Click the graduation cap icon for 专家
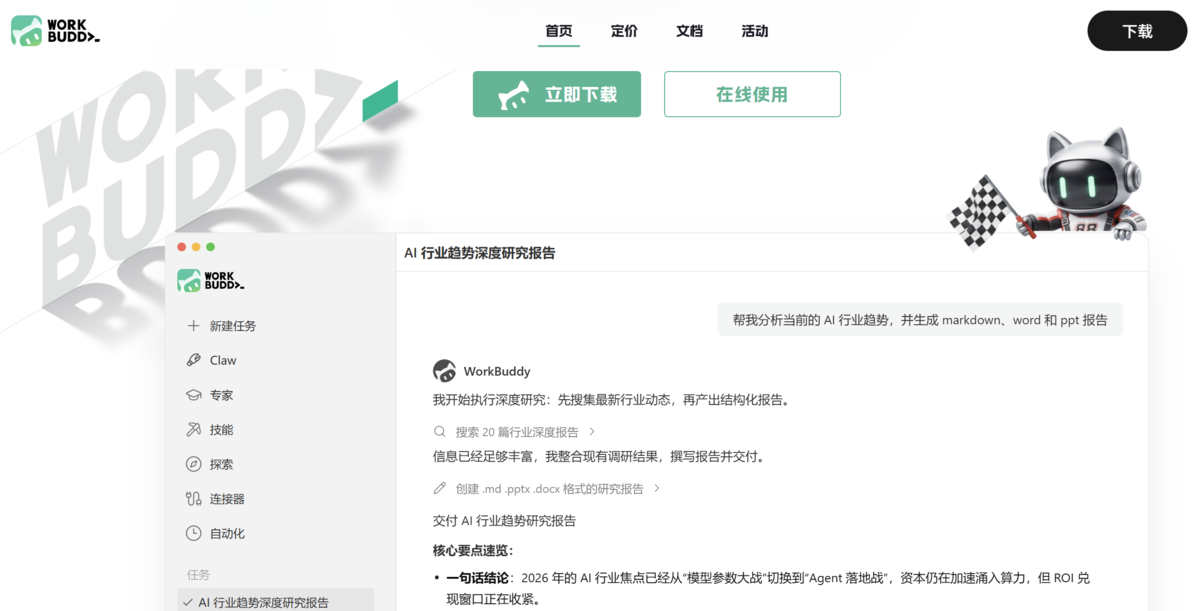Screen dimensions: 1200x611 click(193, 395)
